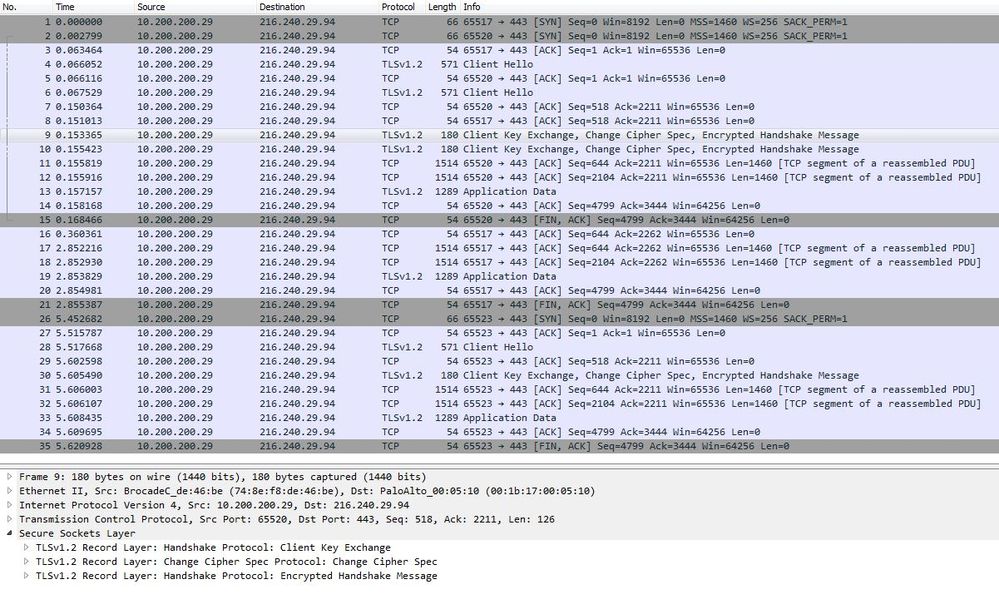The width and height of the screenshot is (999, 605).
Task: Select packet 14 ACK at time 0.158168
Action: [x=500, y=206]
